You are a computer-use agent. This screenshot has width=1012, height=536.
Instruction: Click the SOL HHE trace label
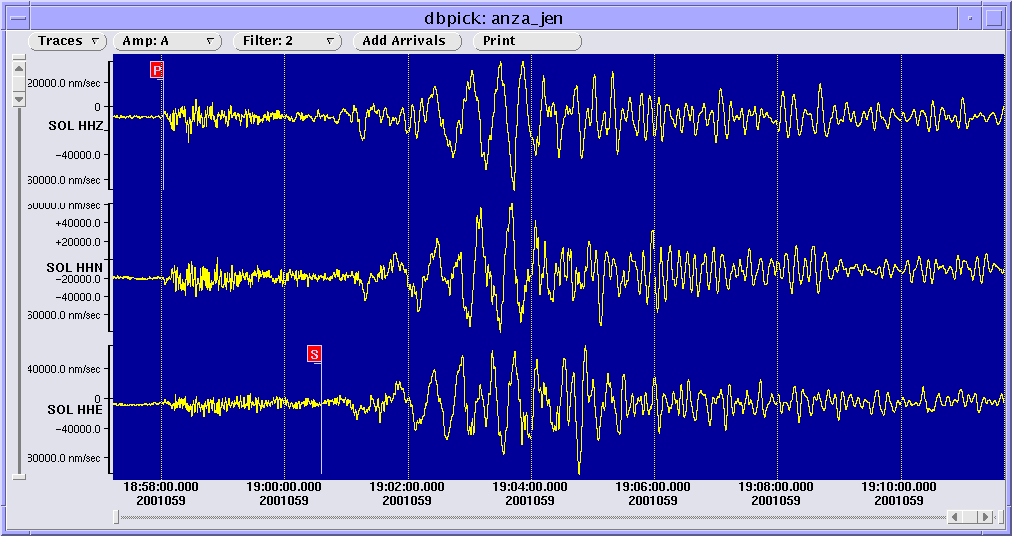click(76, 410)
